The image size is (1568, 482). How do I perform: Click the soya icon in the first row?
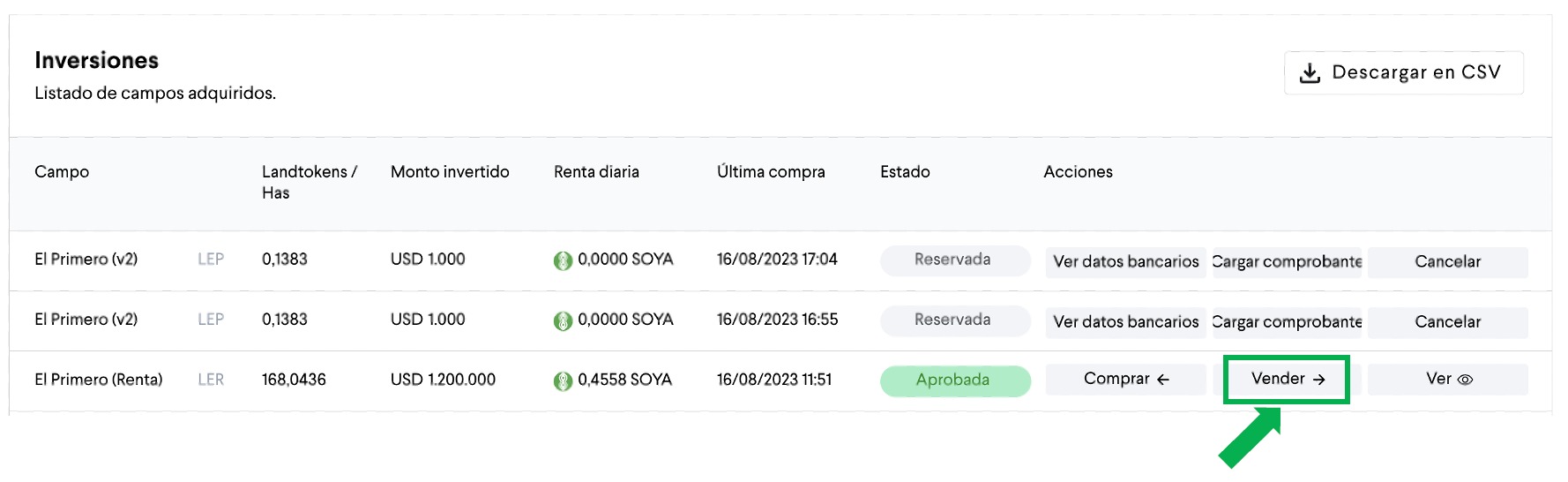point(563,260)
